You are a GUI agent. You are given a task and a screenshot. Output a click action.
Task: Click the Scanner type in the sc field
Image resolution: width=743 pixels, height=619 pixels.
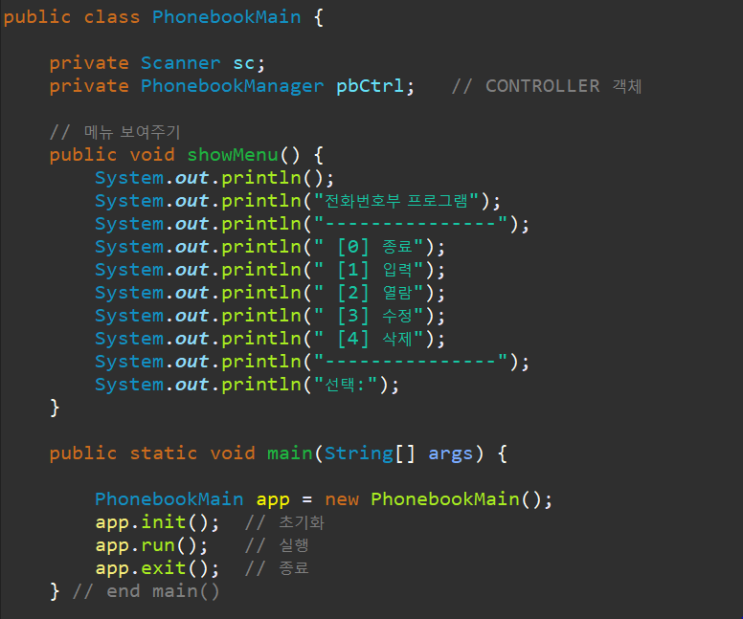tap(181, 63)
